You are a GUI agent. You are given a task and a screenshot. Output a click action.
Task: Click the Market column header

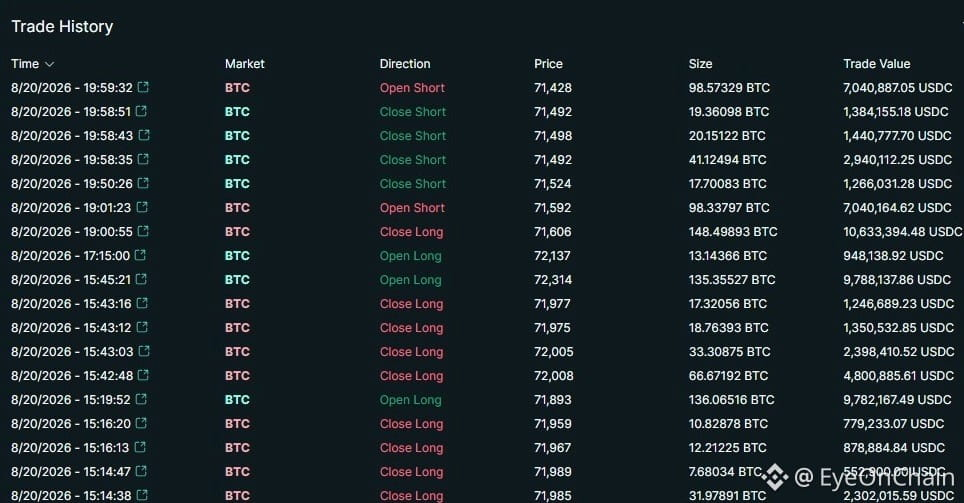245,64
